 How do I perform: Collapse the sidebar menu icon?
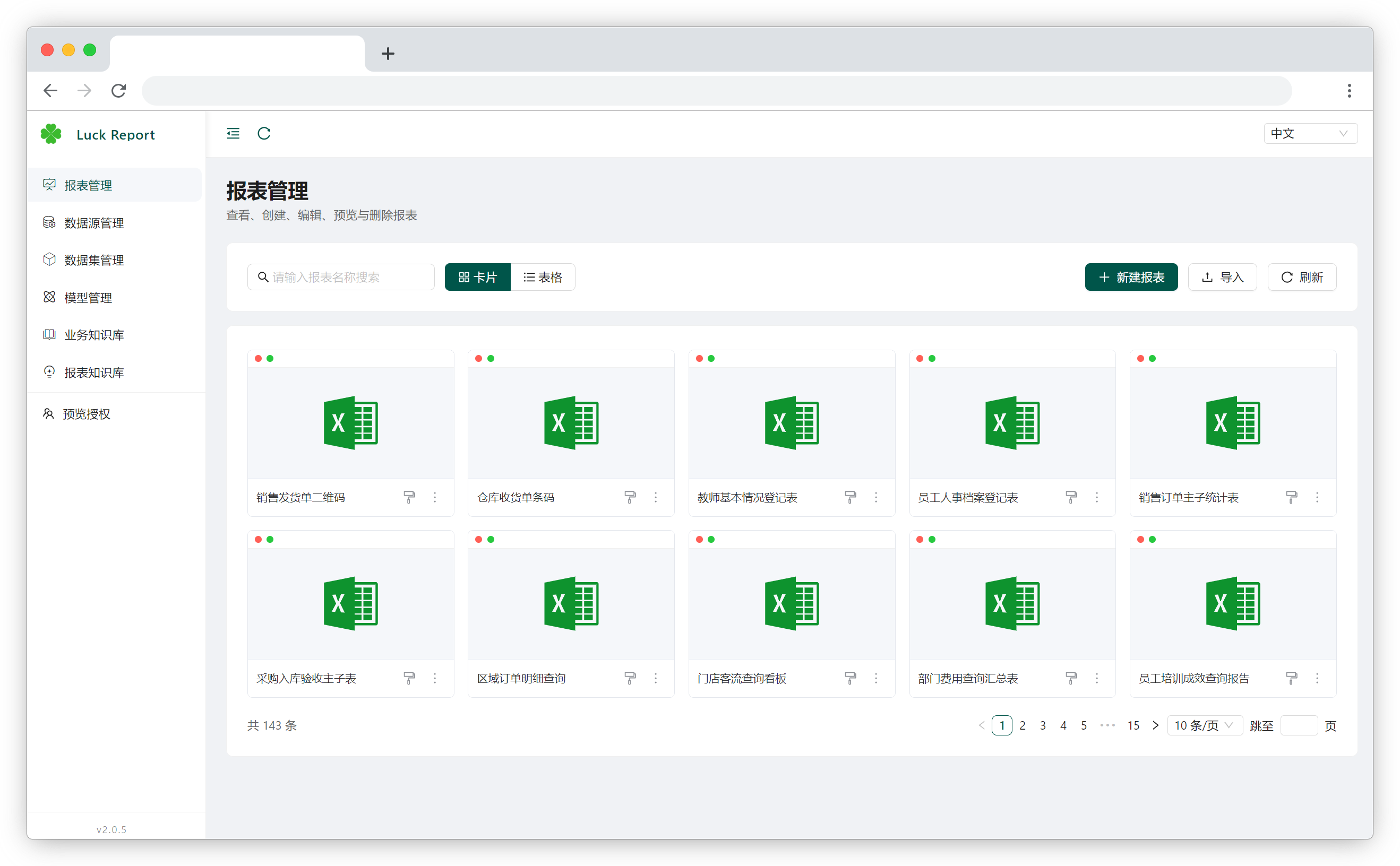tap(233, 133)
